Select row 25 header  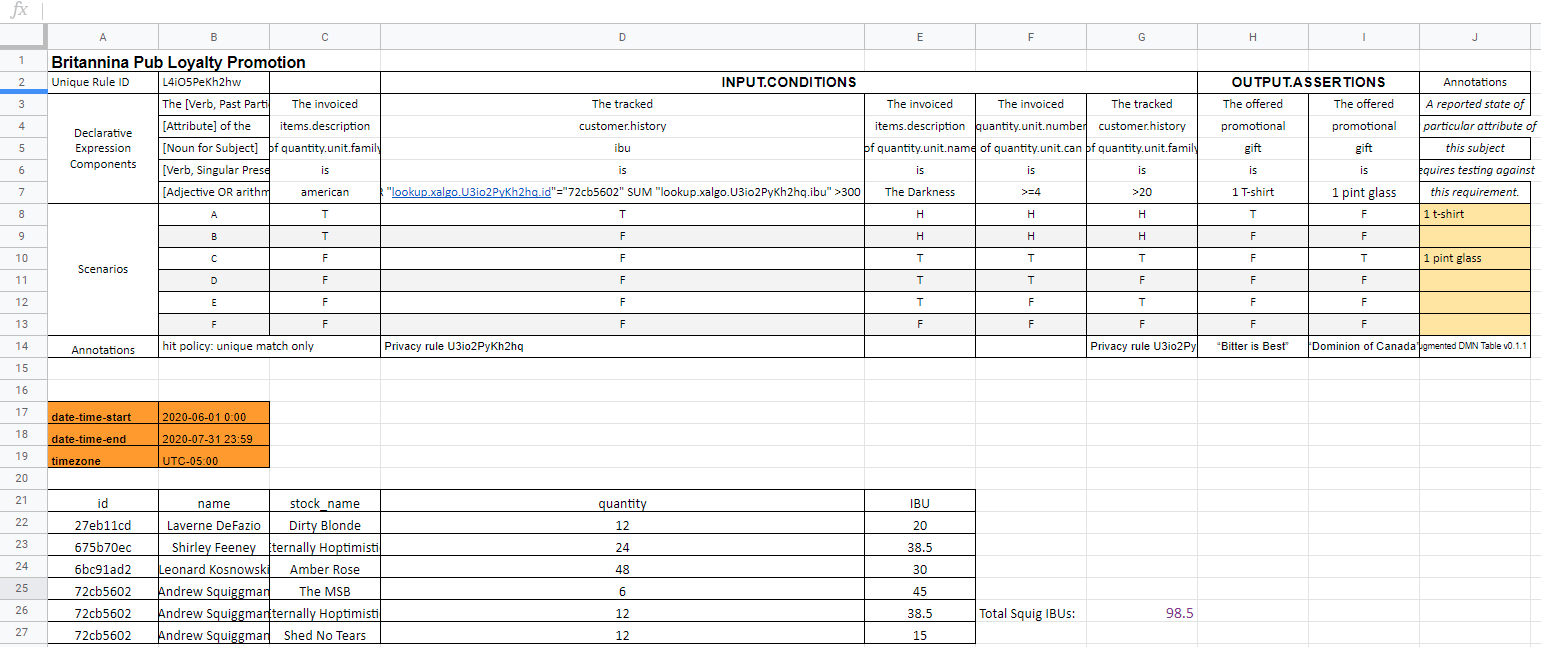tap(22, 591)
